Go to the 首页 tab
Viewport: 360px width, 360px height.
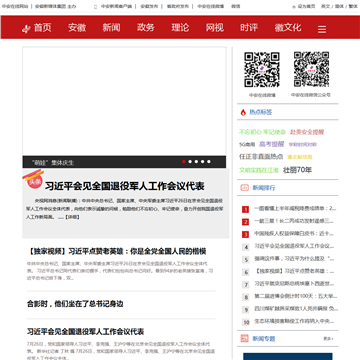point(43,28)
